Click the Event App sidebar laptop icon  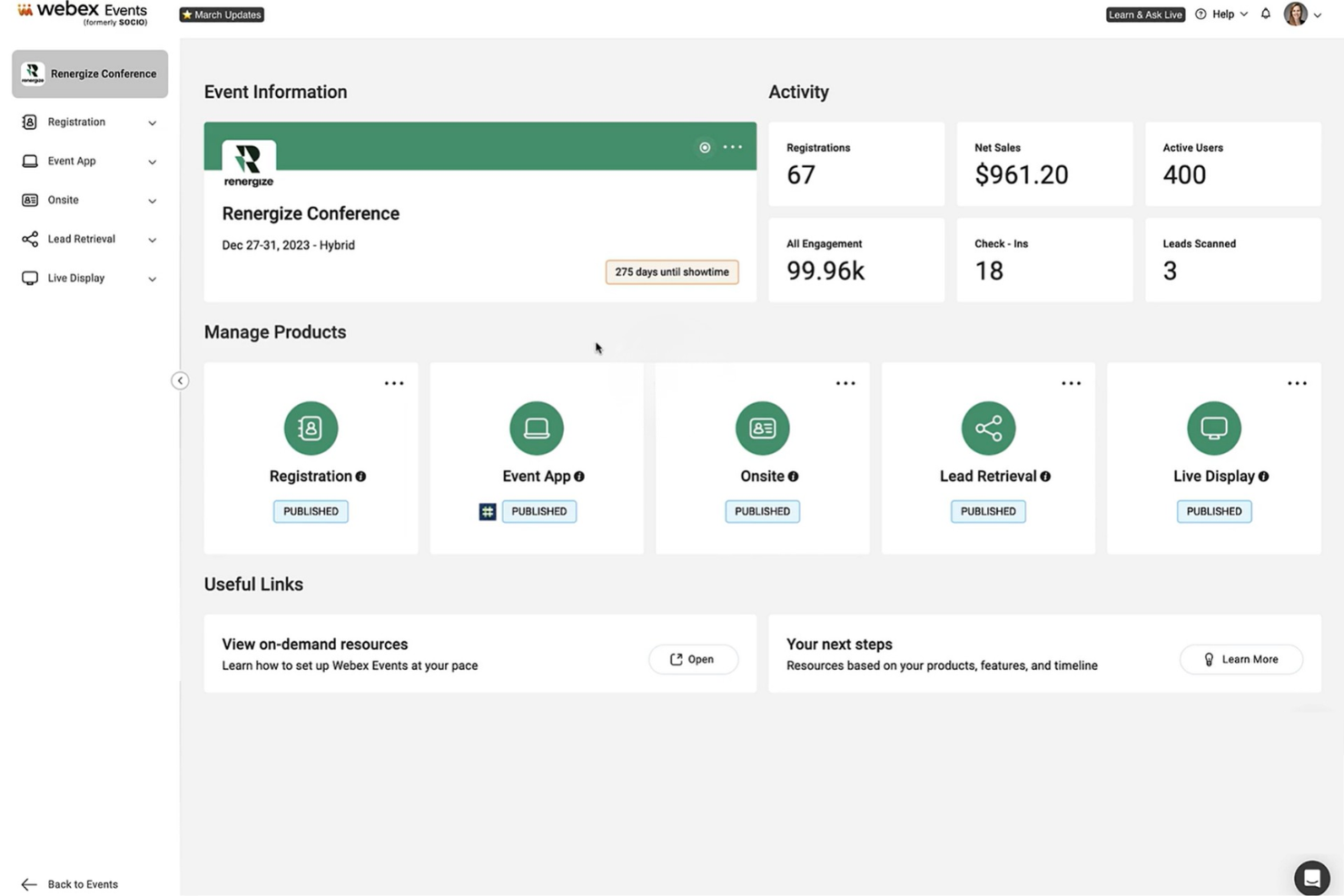pyautogui.click(x=30, y=161)
